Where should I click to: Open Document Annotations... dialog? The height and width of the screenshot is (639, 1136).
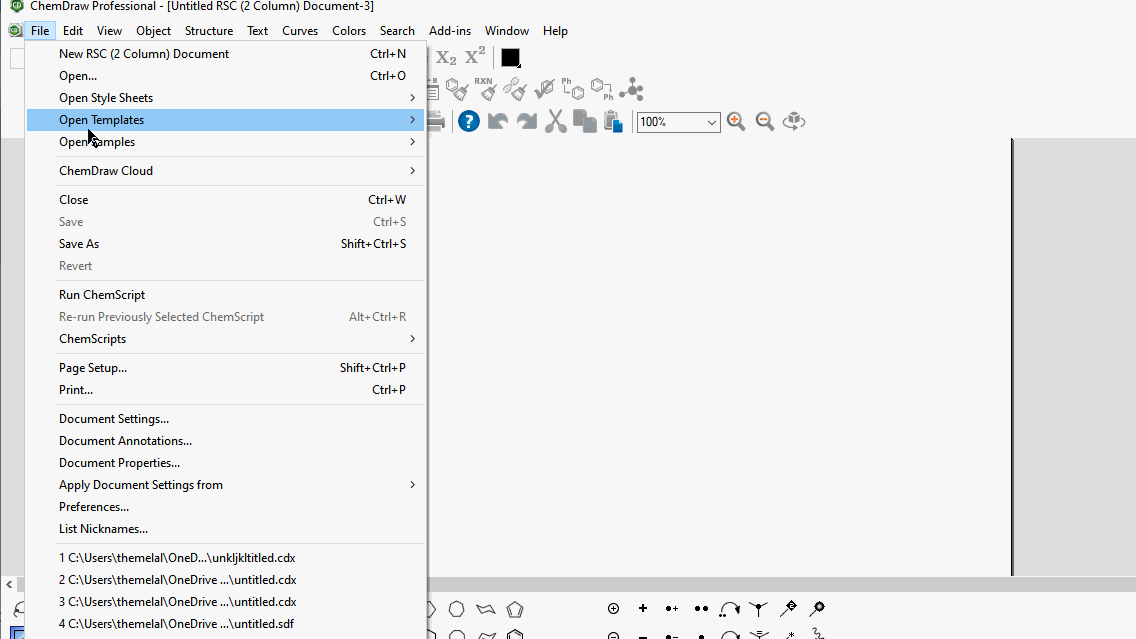(225, 441)
